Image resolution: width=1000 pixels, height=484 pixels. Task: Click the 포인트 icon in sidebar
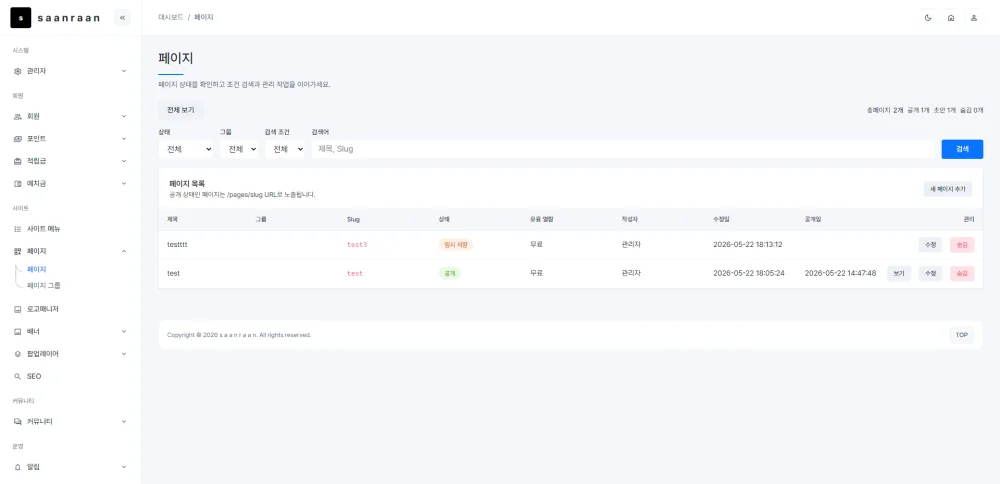tap(18, 139)
